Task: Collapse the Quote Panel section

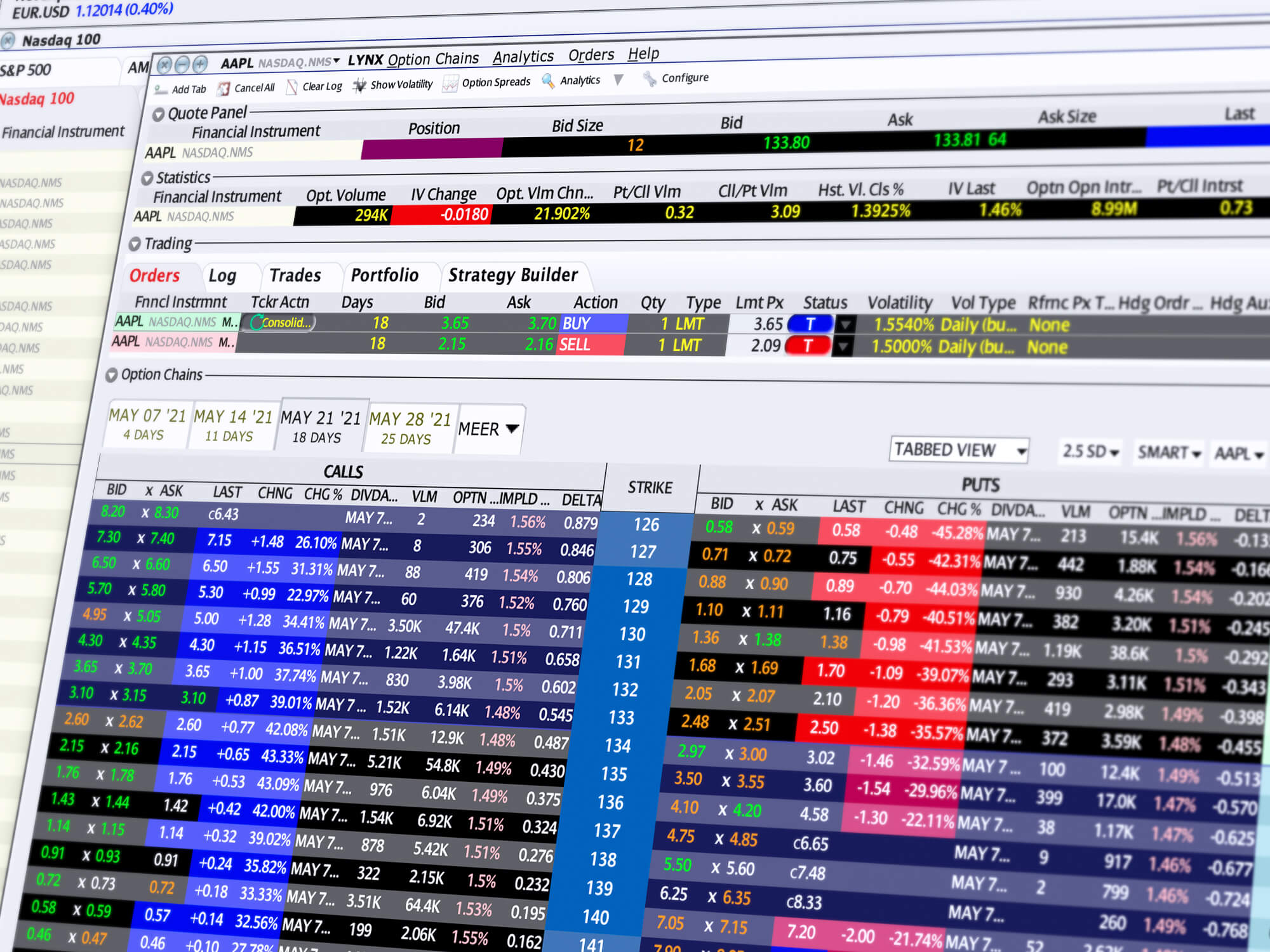Action: pyautogui.click(x=158, y=115)
